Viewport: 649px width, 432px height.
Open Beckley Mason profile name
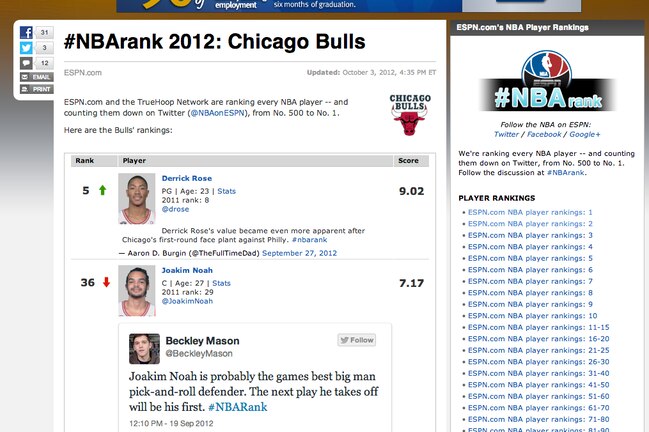[x=202, y=341]
